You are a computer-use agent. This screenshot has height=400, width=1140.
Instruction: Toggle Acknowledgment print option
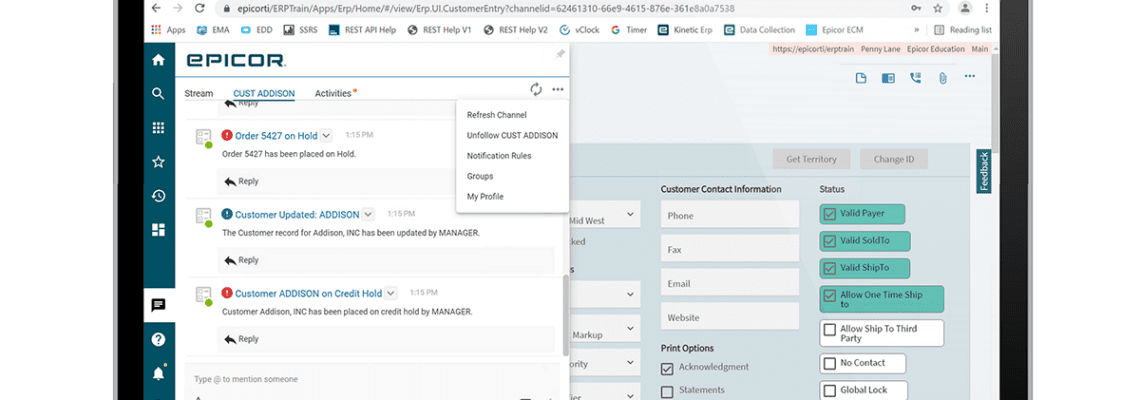point(667,368)
